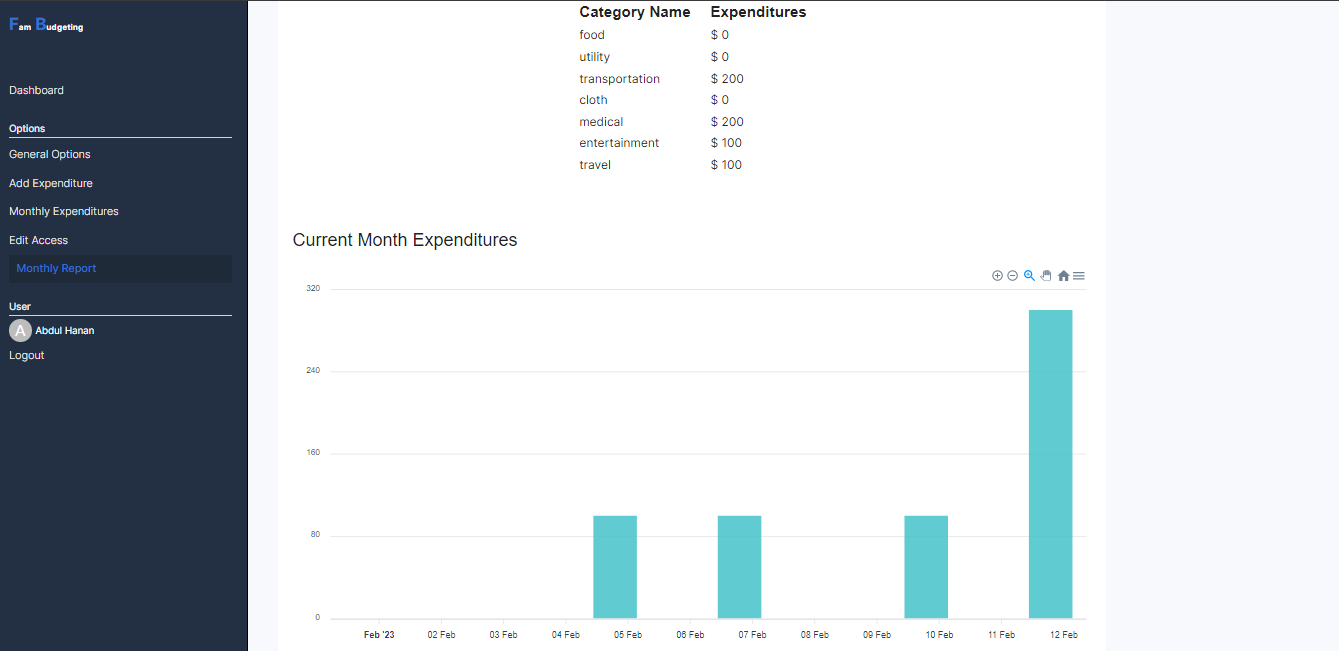Click the chart zoom in icon
Screen dimensions: 1339x651
[x=997, y=276]
